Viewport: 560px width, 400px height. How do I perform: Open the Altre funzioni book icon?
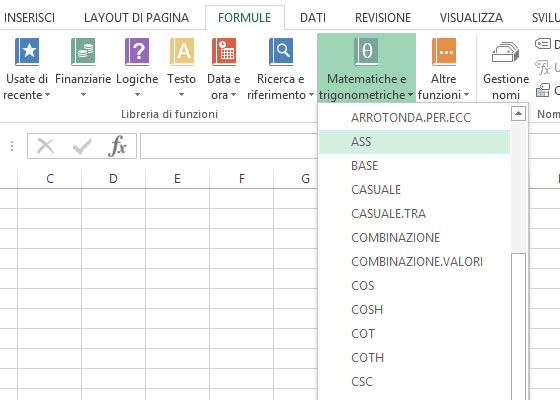[444, 52]
